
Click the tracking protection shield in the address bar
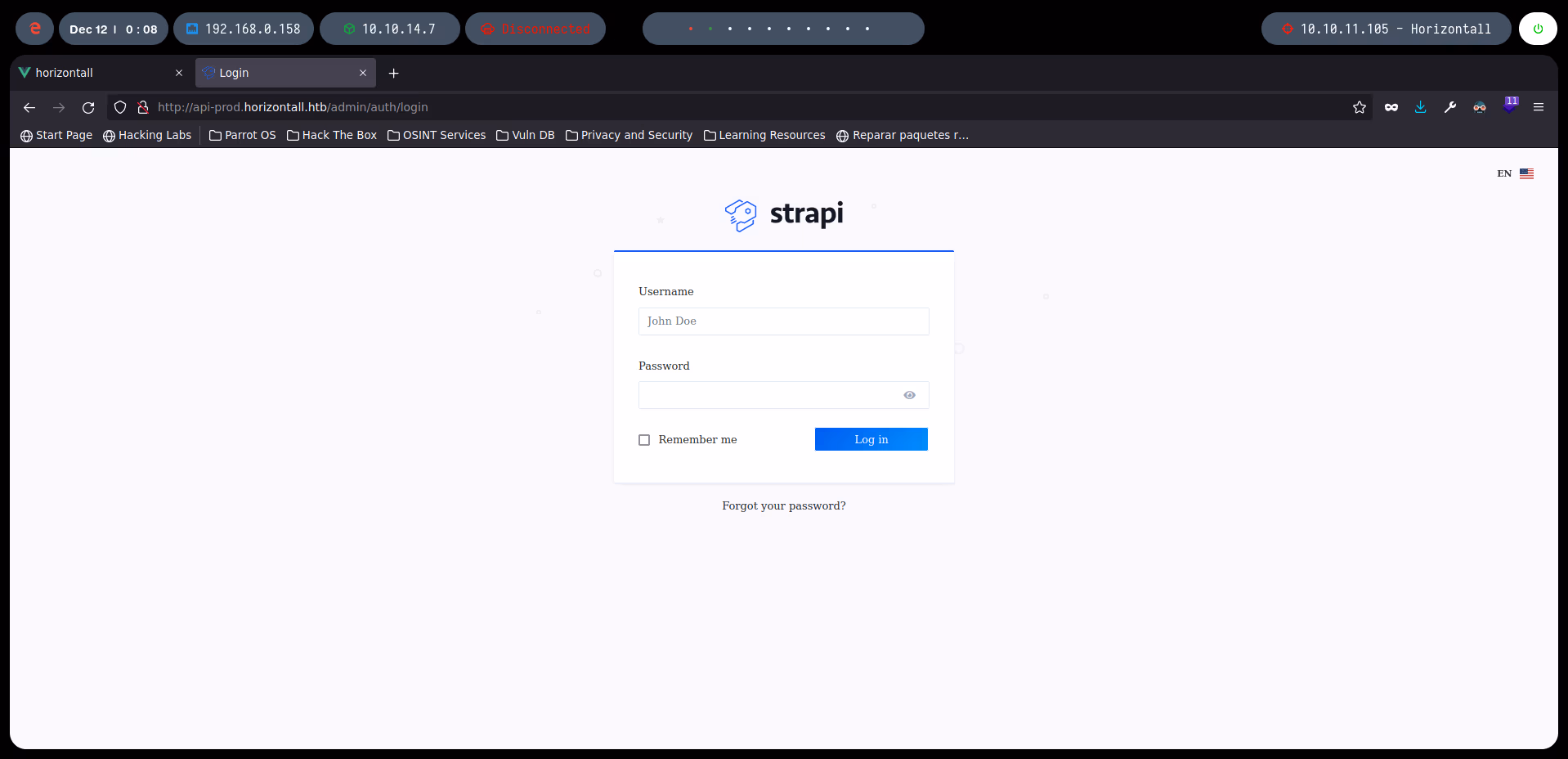click(x=119, y=107)
